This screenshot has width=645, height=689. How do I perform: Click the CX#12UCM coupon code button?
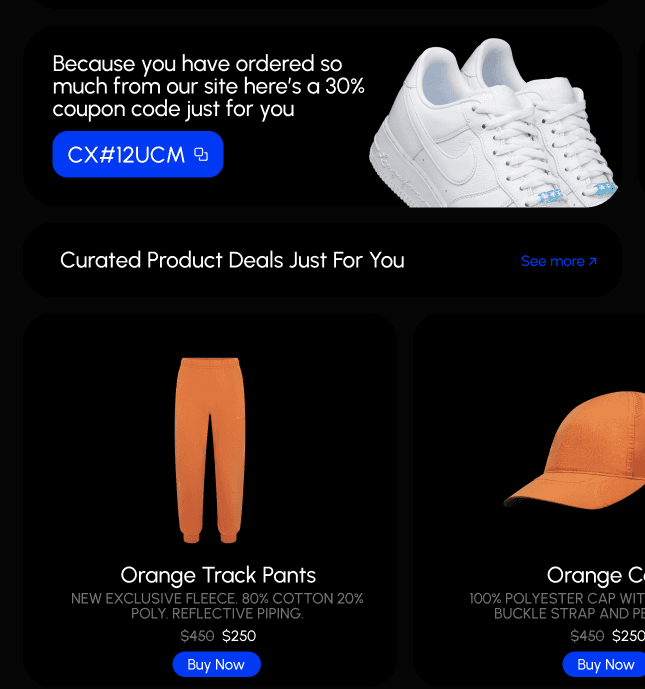point(138,154)
